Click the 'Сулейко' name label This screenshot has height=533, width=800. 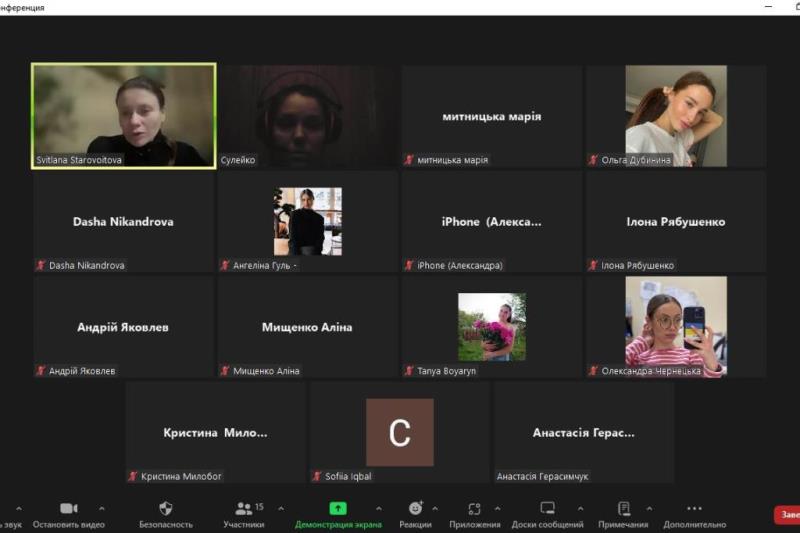238,160
